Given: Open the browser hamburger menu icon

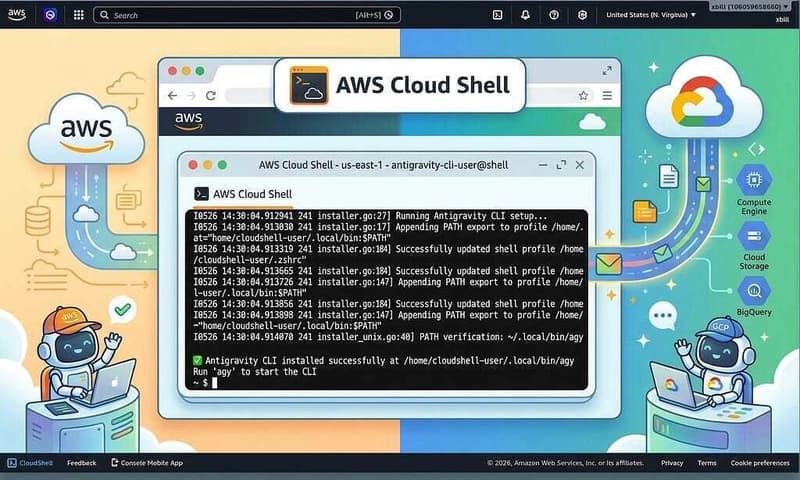Looking at the screenshot, I should (x=607, y=95).
